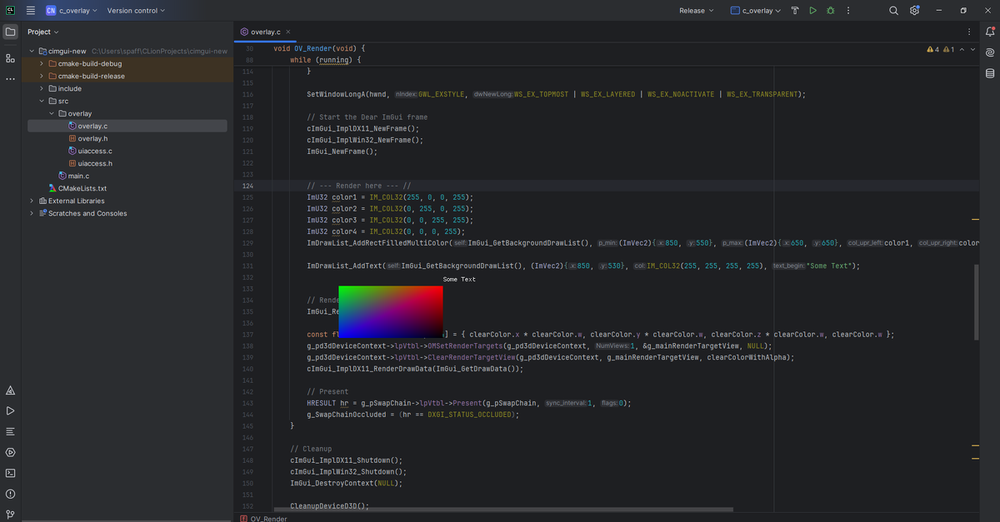Open the main hamburger menu

point(30,11)
